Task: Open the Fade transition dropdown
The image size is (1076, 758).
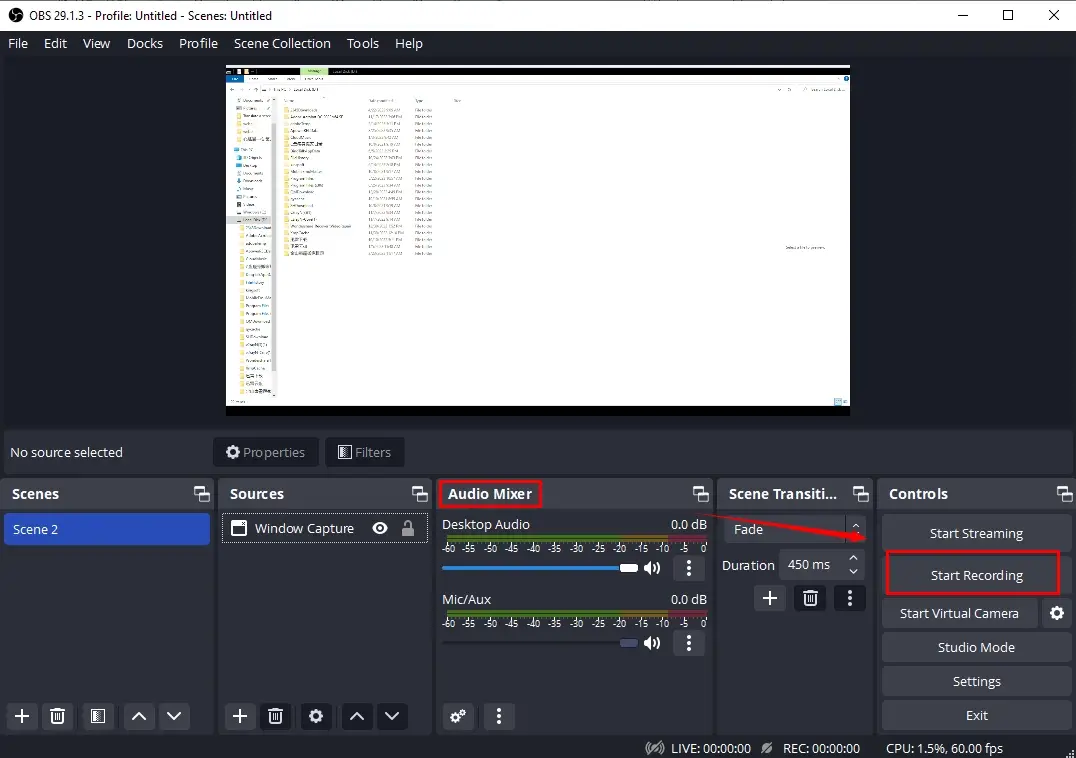Action: click(795, 529)
